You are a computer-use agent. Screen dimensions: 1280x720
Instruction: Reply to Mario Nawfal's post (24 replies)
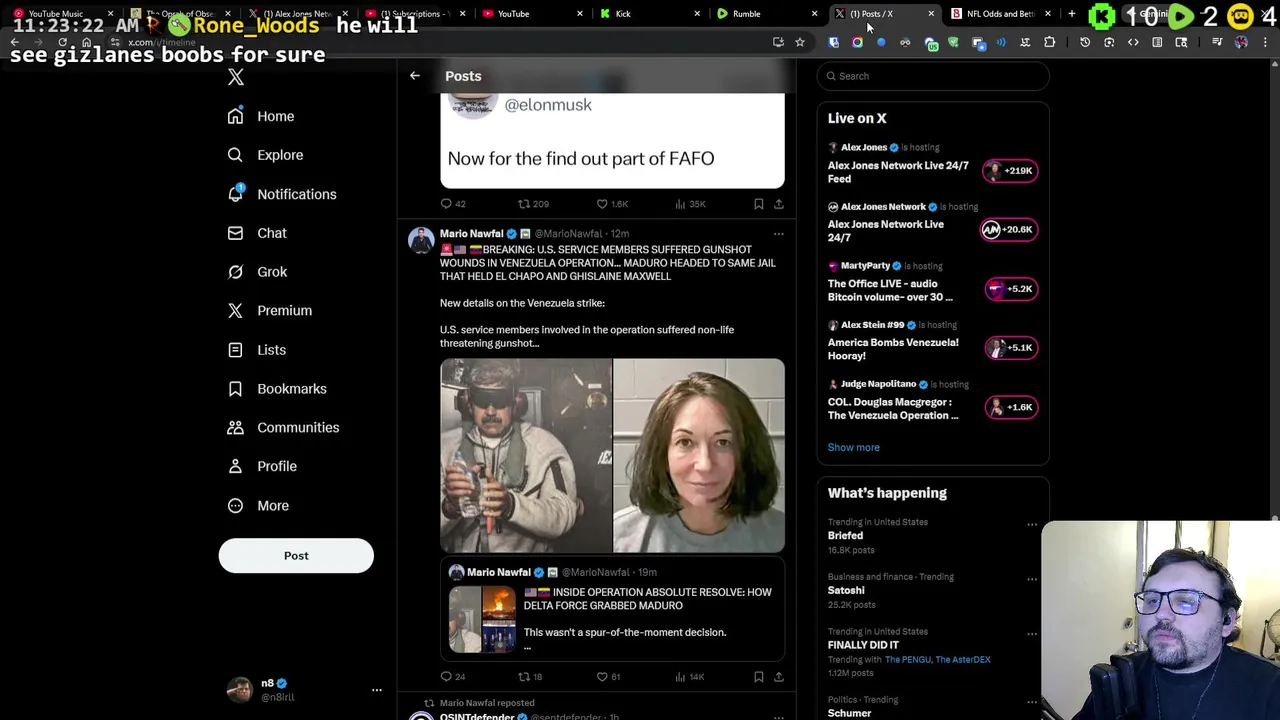click(x=453, y=677)
